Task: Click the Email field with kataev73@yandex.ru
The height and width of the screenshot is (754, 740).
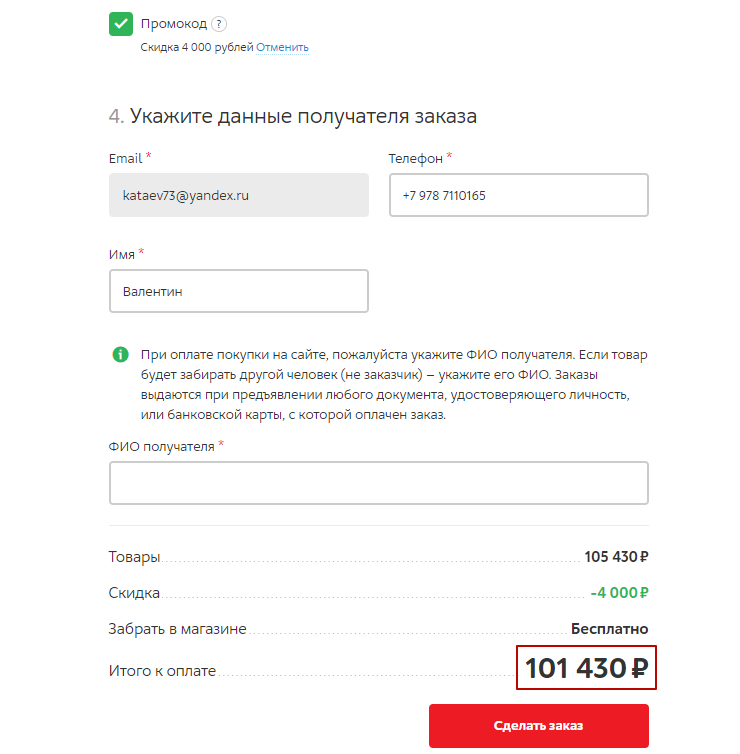Action: point(238,195)
